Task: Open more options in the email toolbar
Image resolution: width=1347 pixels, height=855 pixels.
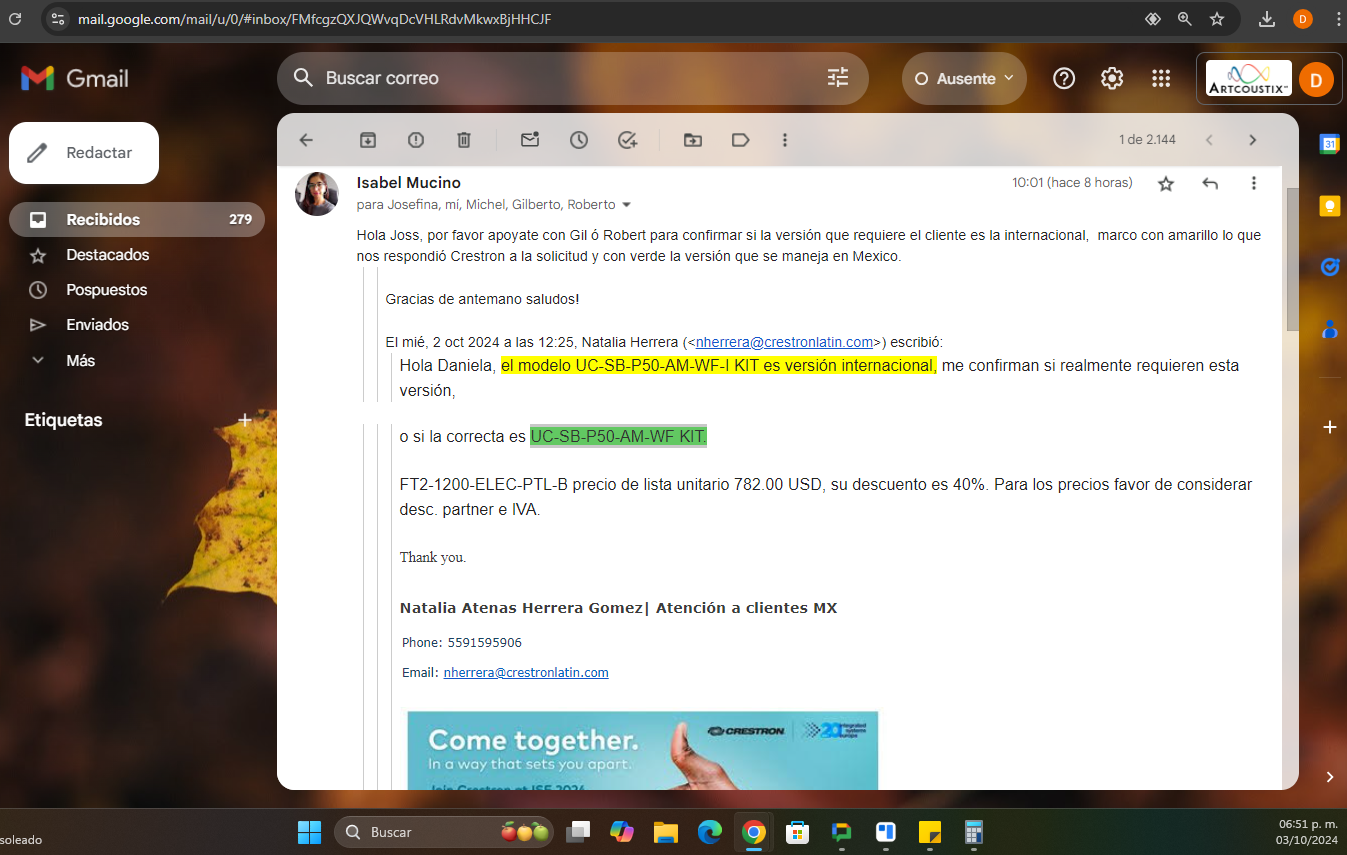Action: (x=785, y=140)
